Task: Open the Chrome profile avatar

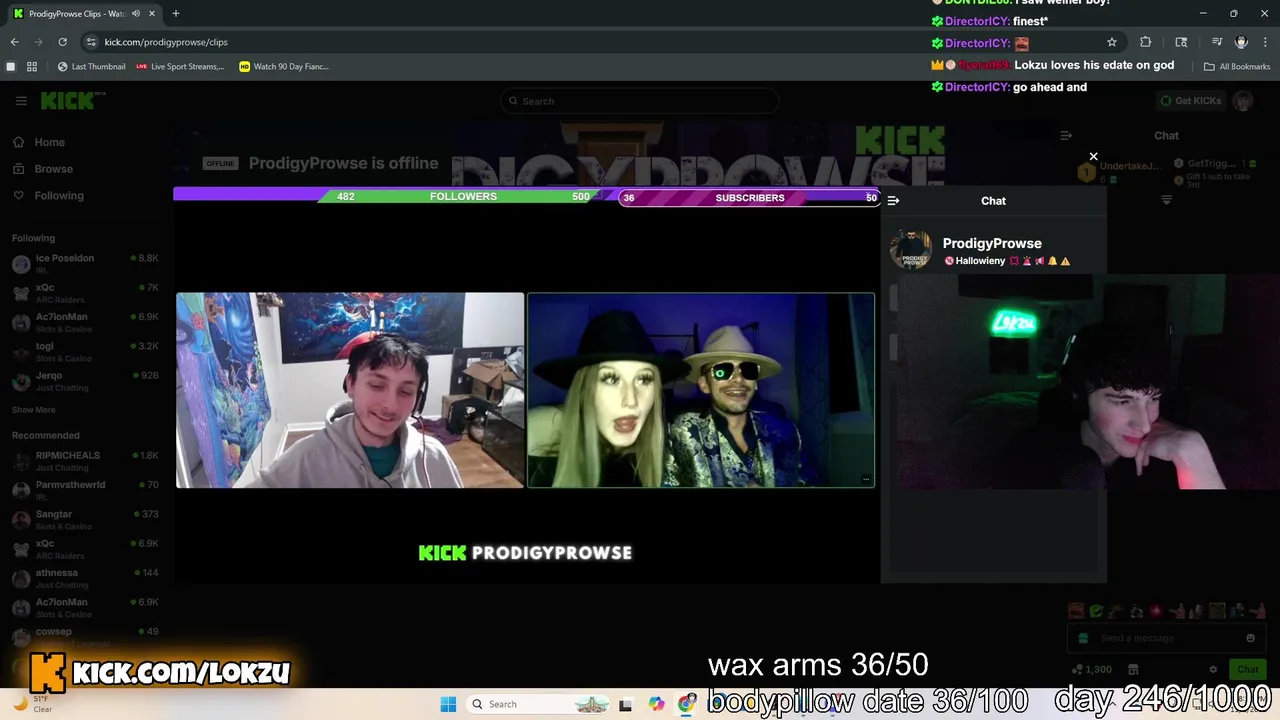Action: 1241,42
